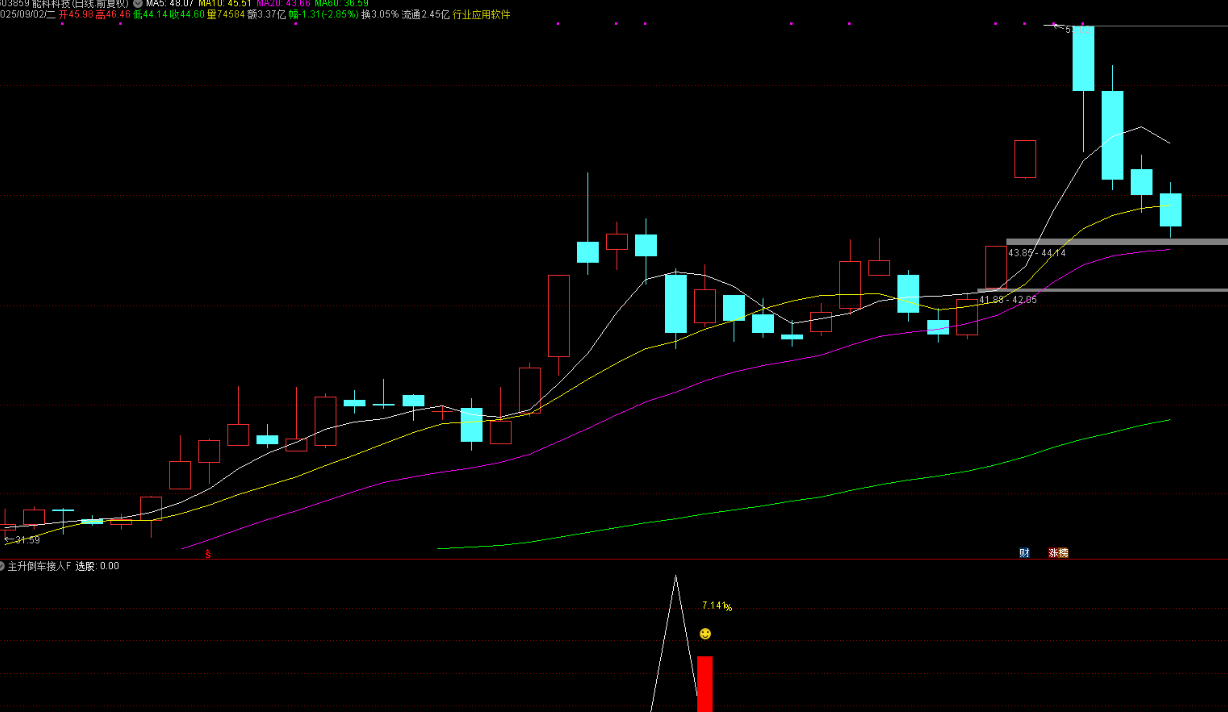
Task: Click the last cyan candlestick on the right
Action: point(1170,209)
